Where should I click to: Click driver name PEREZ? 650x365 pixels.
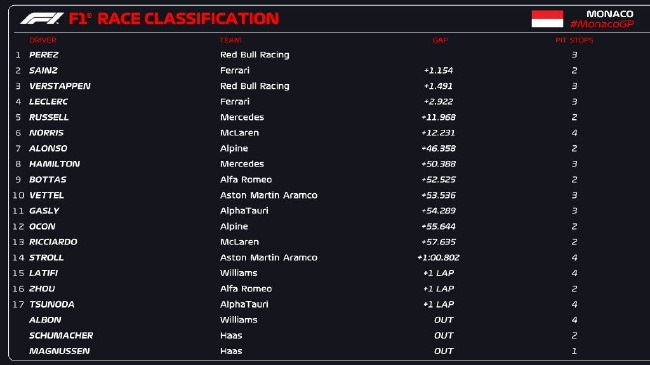pyautogui.click(x=44, y=55)
